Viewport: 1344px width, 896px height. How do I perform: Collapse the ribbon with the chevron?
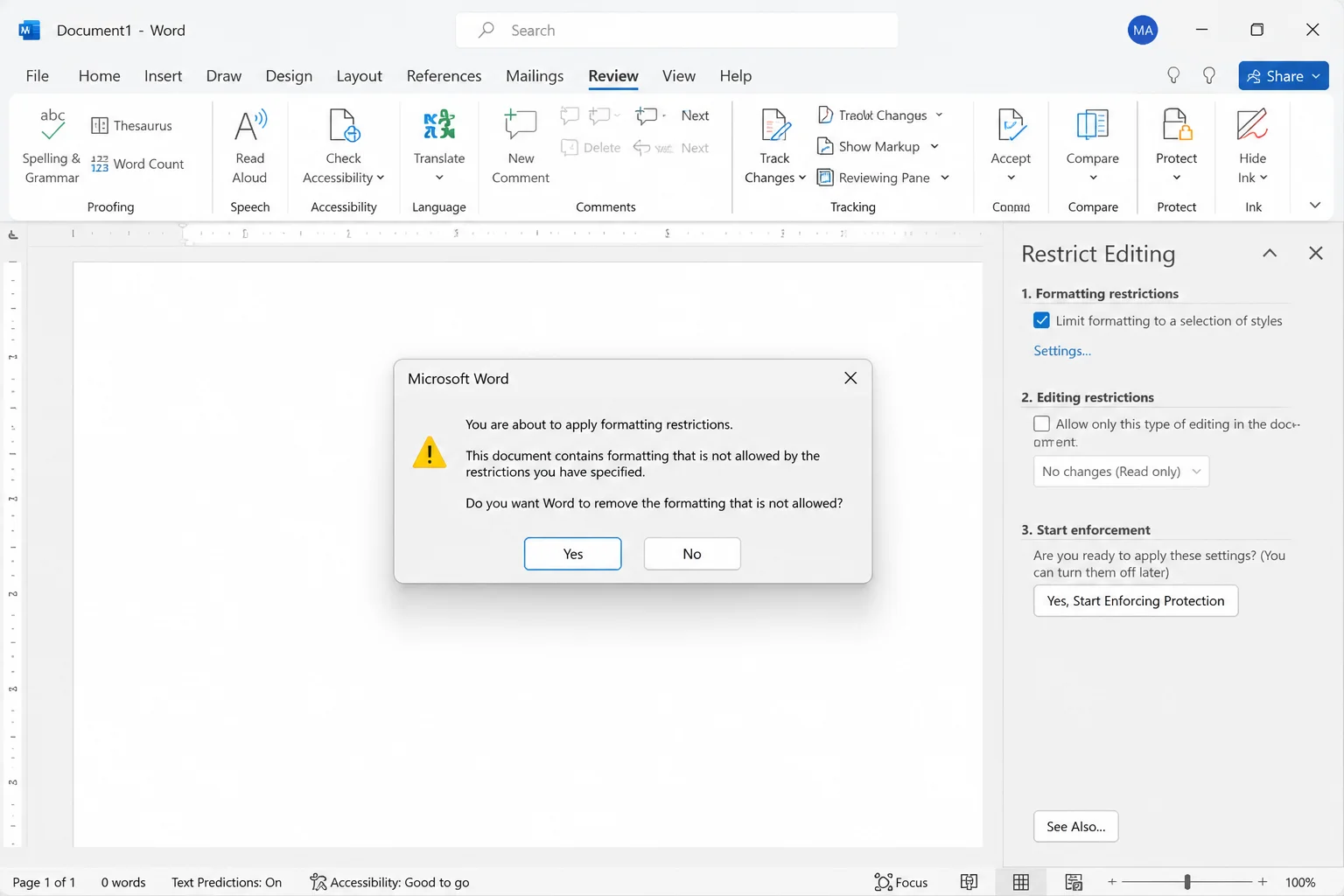pos(1314,206)
